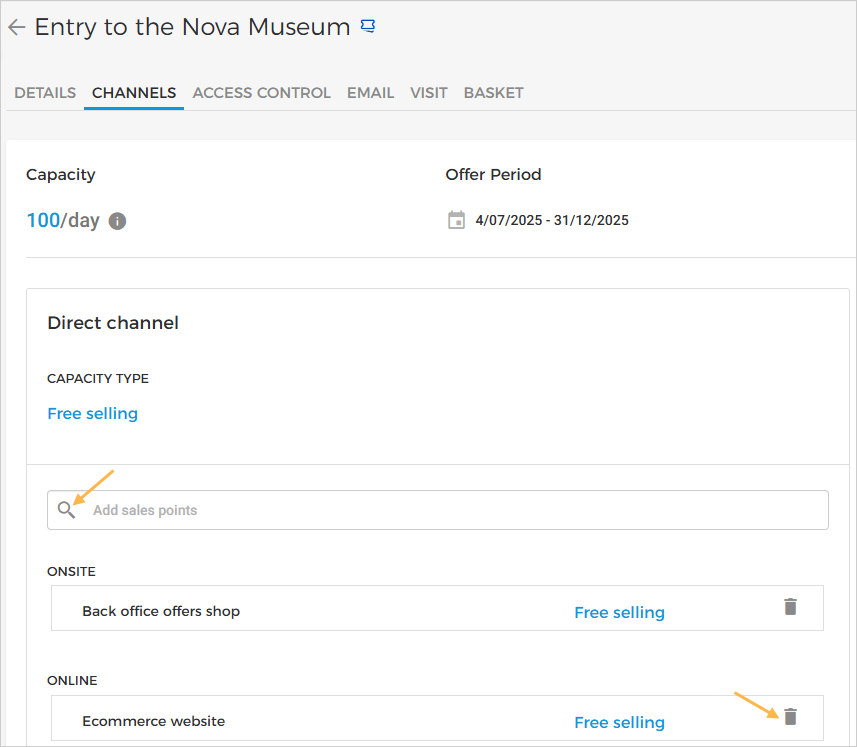The image size is (857, 747).
Task: Open the offer period calendar icon
Action: pyautogui.click(x=456, y=220)
